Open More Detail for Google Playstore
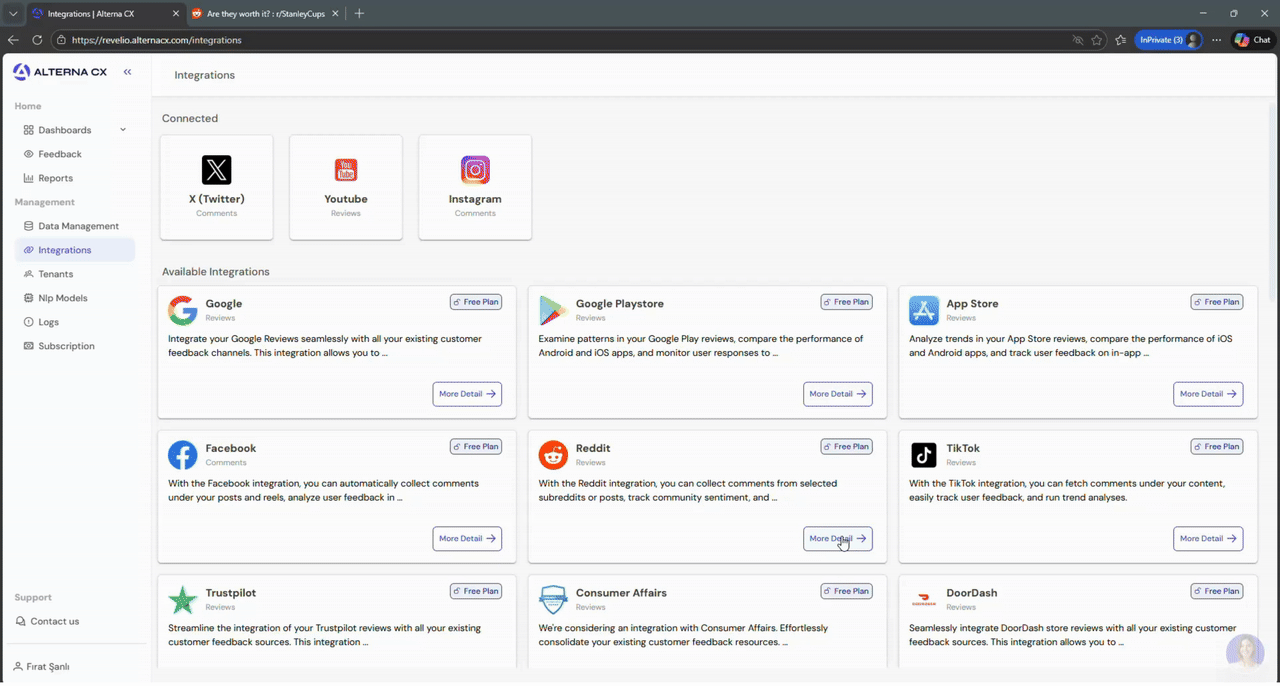Screen dimensions: 1280x686 tap(838, 394)
